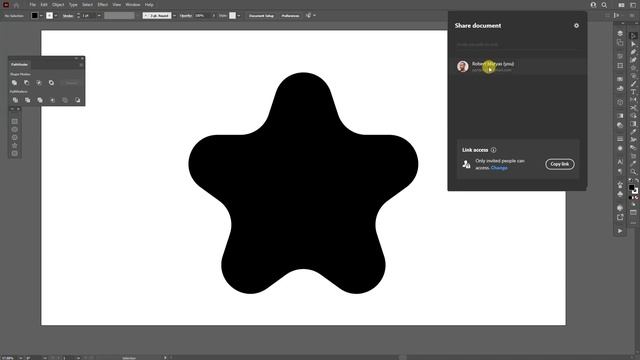Image resolution: width=640 pixels, height=360 pixels.
Task: Click the Document Setup button
Action: click(261, 16)
